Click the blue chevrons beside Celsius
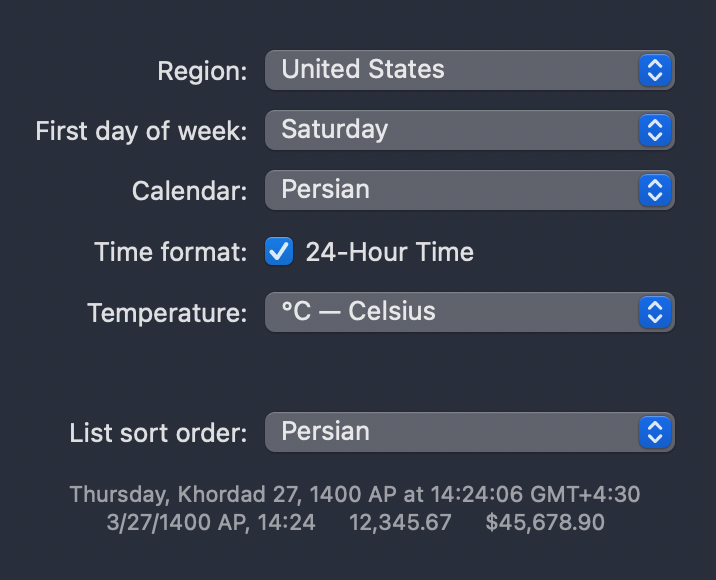Screen dimensions: 716x580 tap(654, 312)
